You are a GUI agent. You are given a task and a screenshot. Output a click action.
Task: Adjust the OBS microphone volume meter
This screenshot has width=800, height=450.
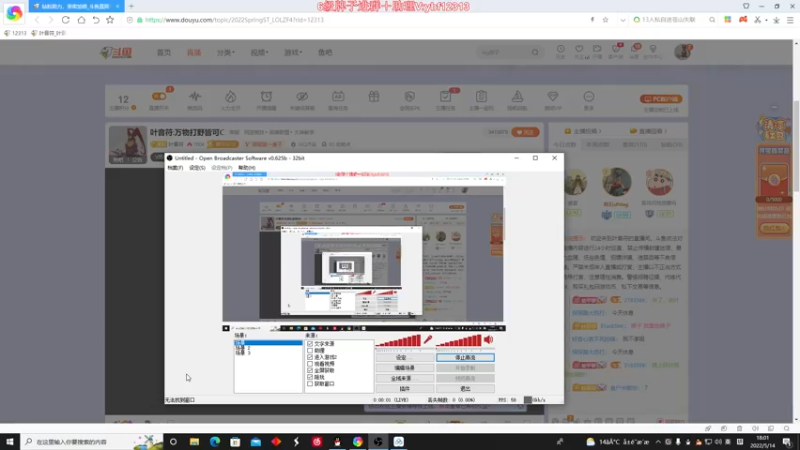pyautogui.click(x=398, y=341)
